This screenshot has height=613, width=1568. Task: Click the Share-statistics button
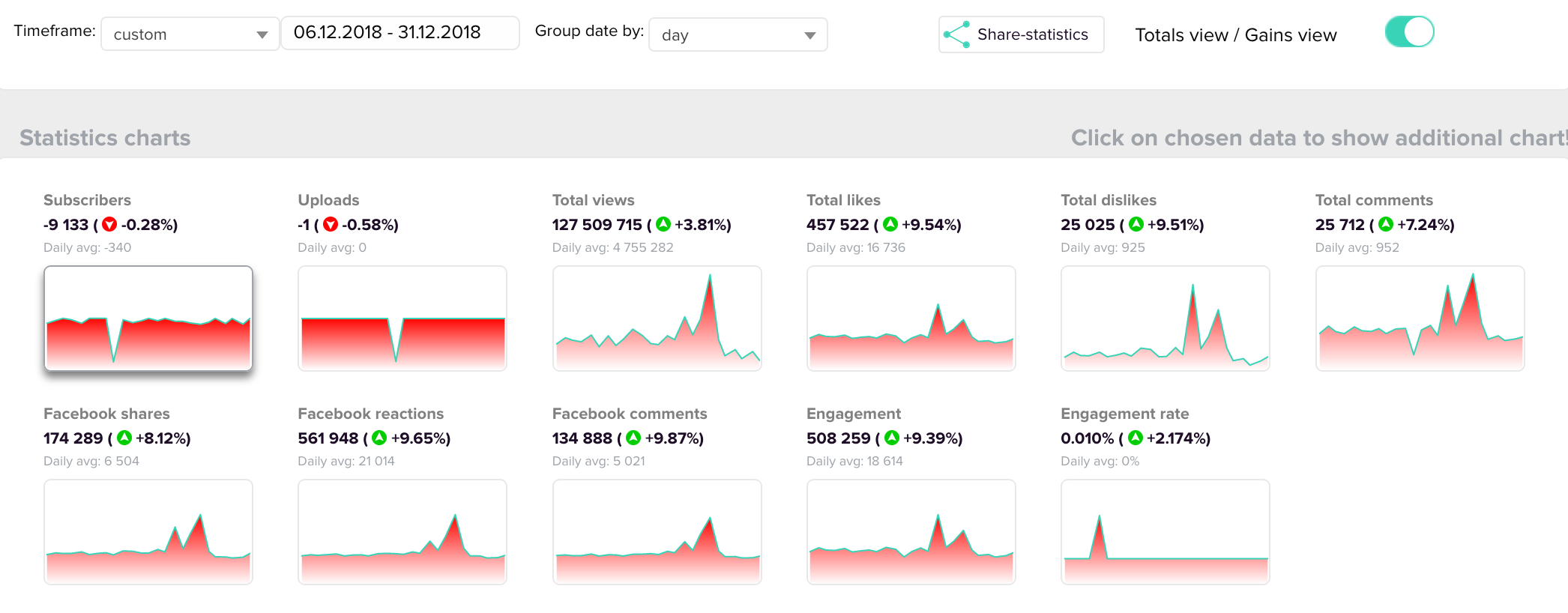pos(1021,34)
